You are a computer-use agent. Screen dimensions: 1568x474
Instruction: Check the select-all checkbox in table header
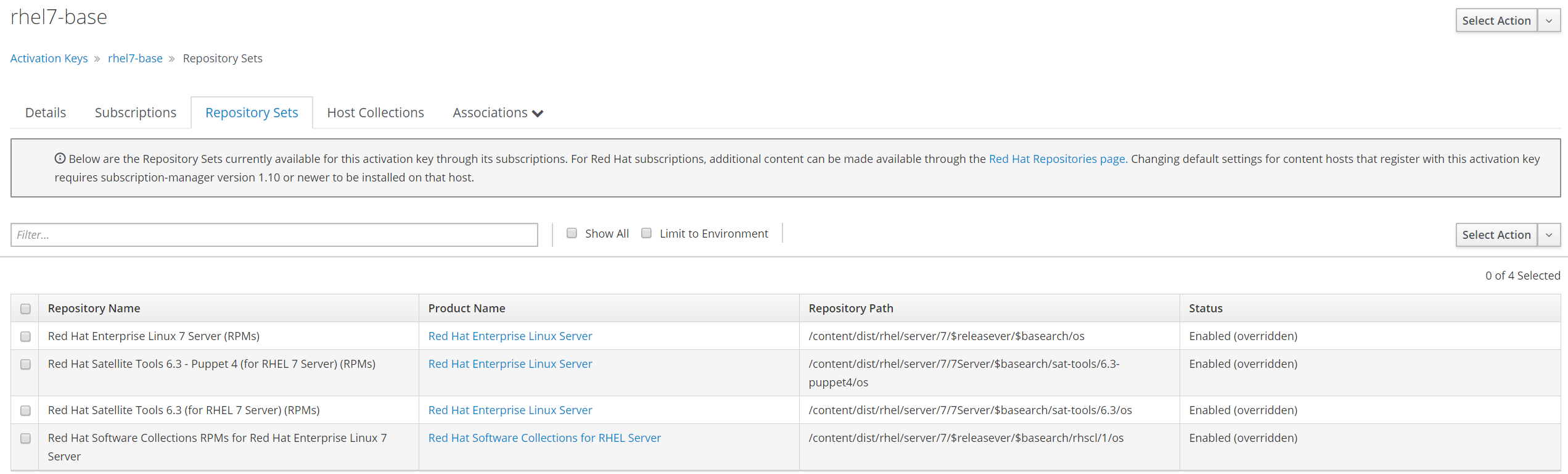tap(25, 309)
